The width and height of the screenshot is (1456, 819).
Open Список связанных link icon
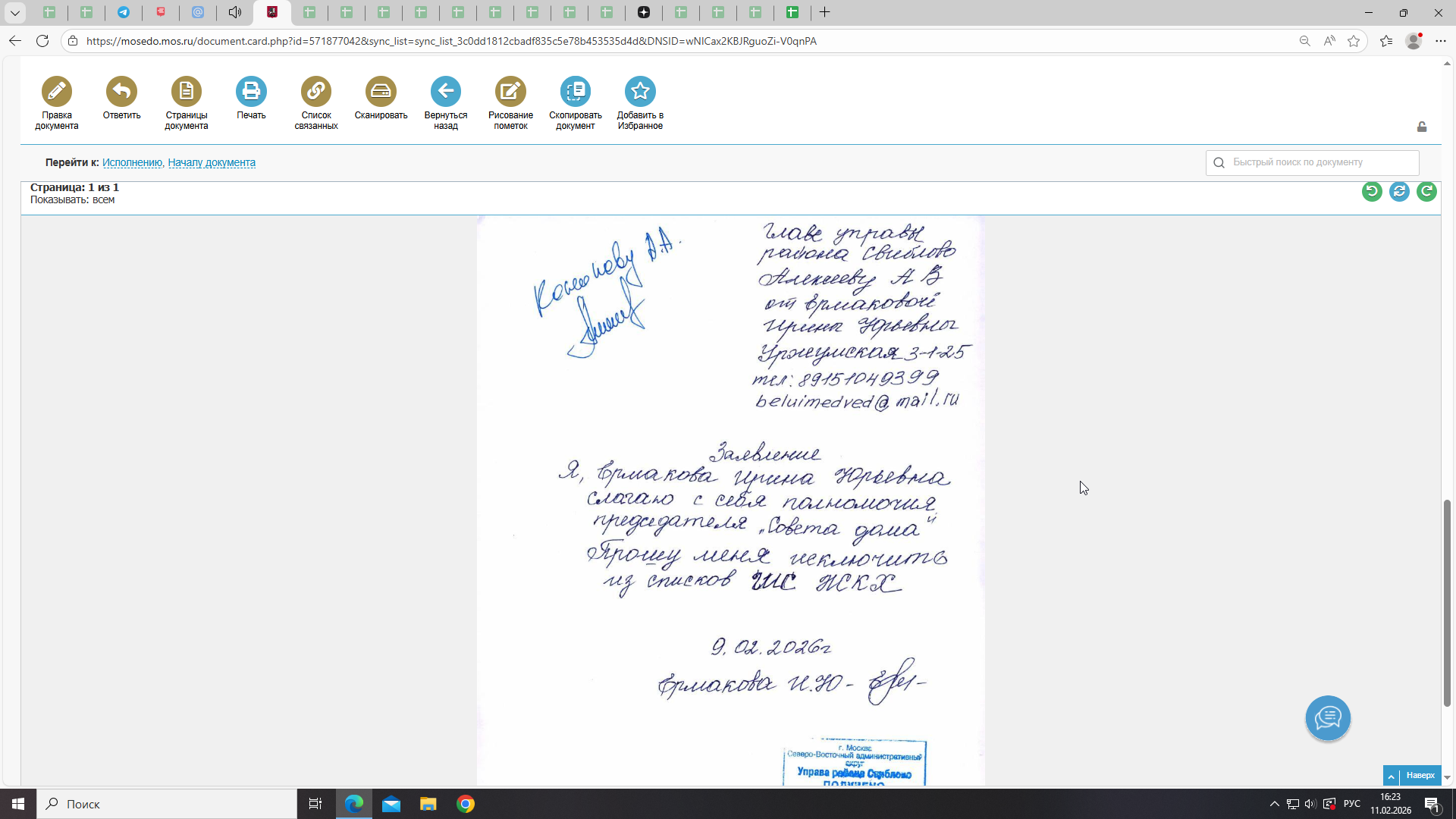pos(316,92)
